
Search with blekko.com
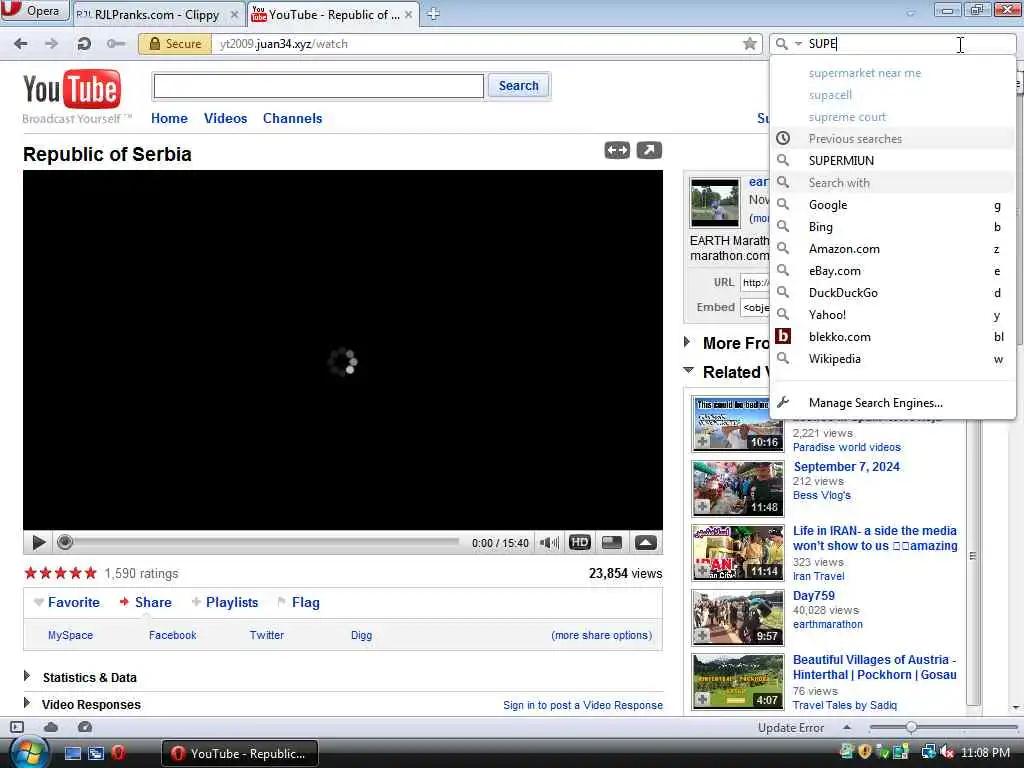tap(893, 337)
